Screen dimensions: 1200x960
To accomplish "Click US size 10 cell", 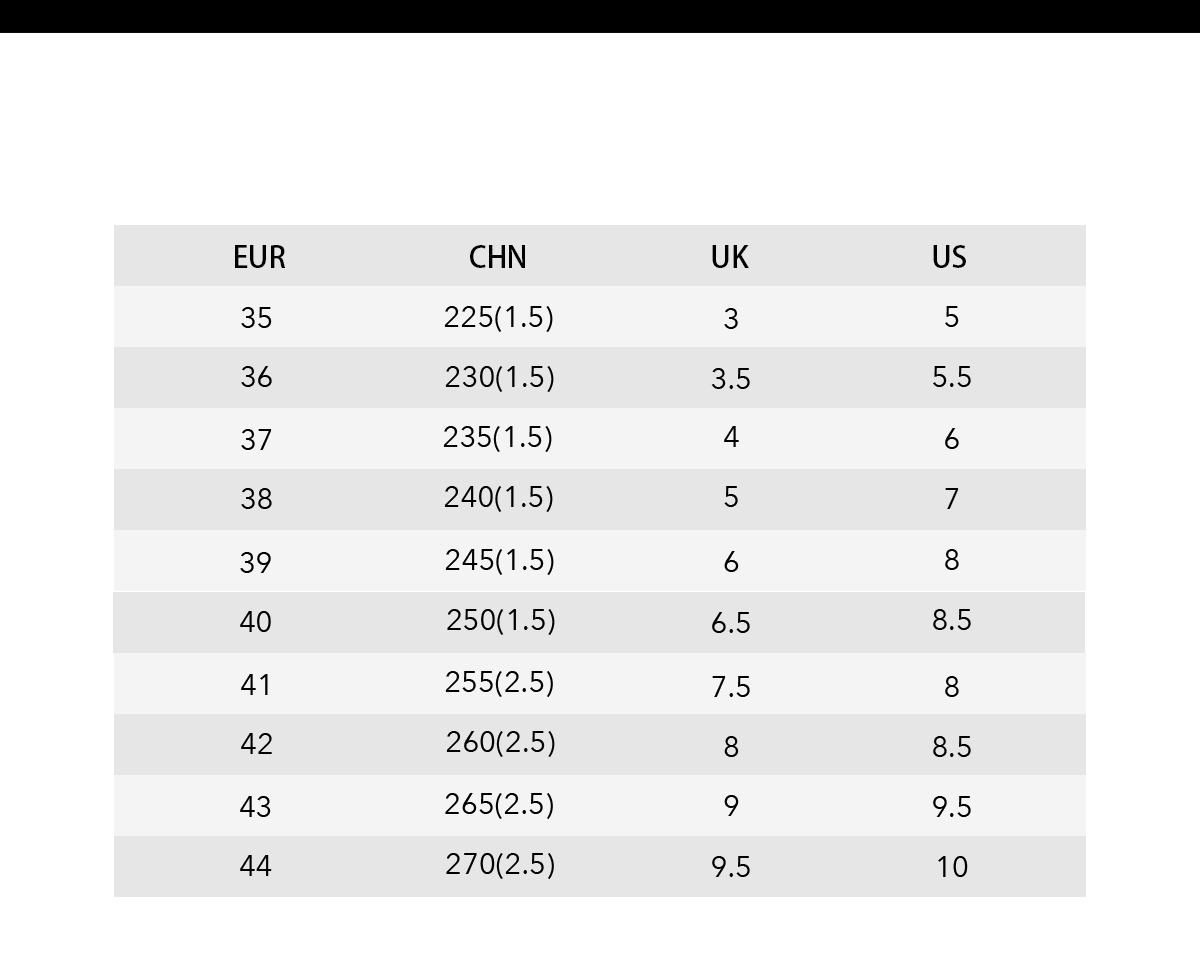I will click(x=952, y=867).
